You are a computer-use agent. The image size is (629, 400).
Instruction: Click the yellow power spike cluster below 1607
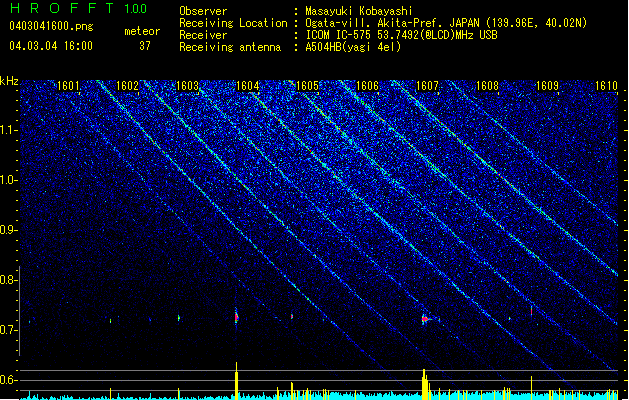point(426,384)
